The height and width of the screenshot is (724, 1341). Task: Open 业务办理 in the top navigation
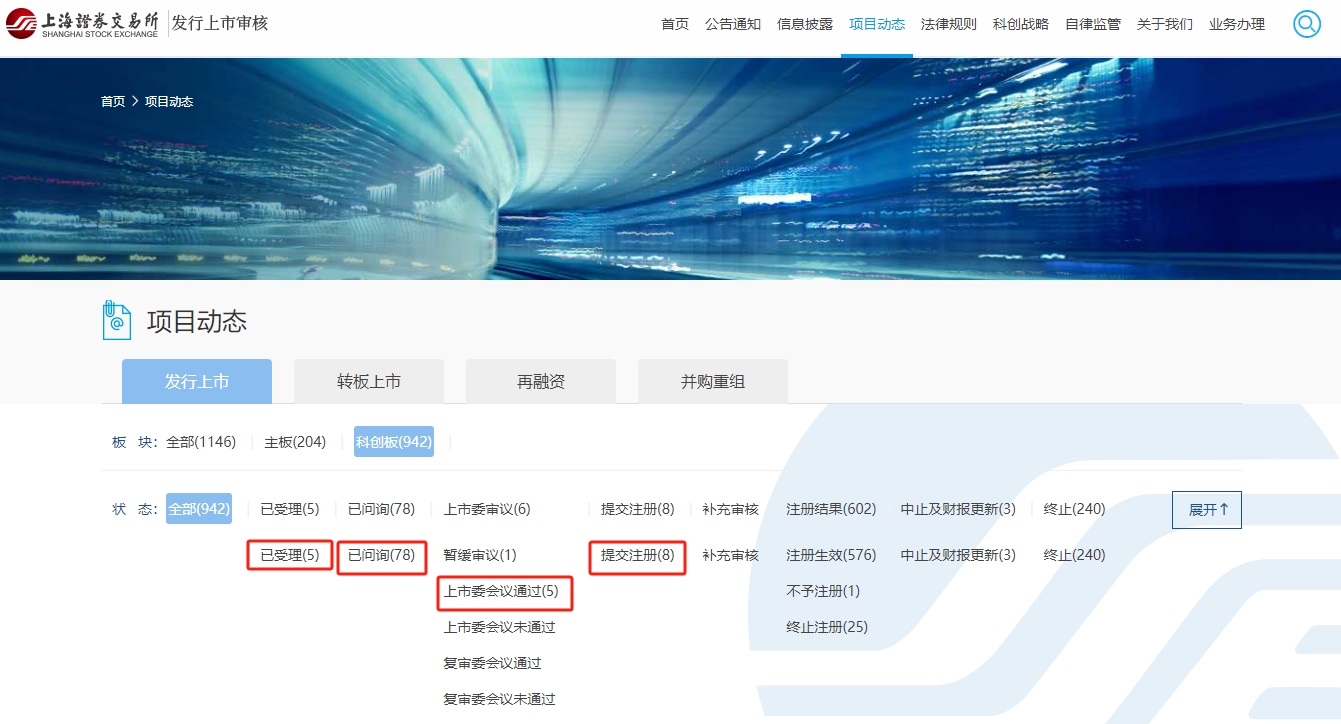point(1237,24)
